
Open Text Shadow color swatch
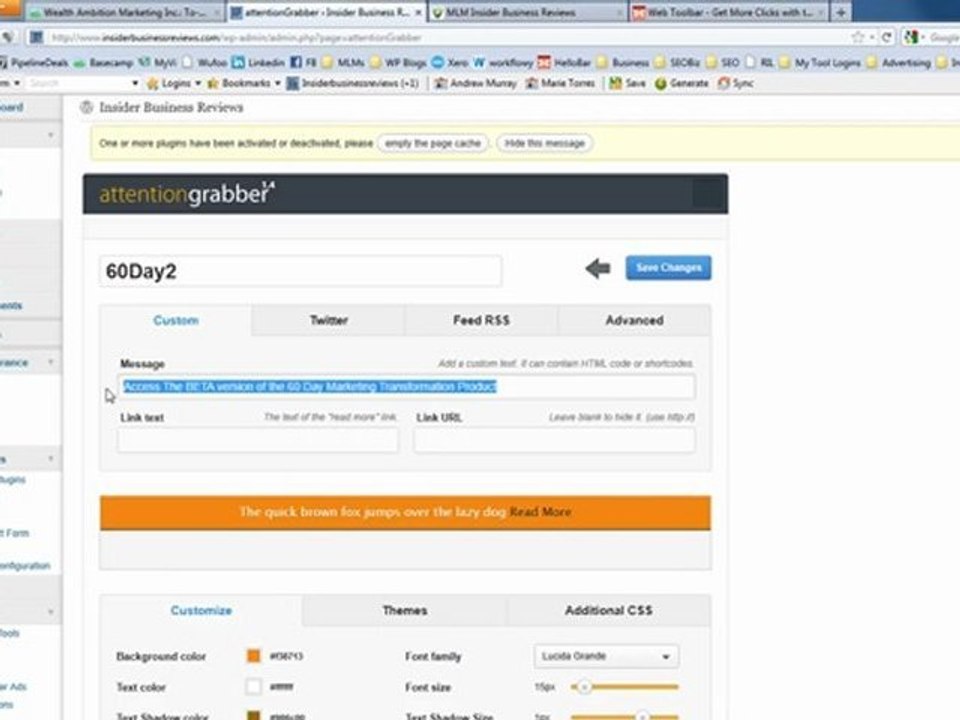pos(253,715)
